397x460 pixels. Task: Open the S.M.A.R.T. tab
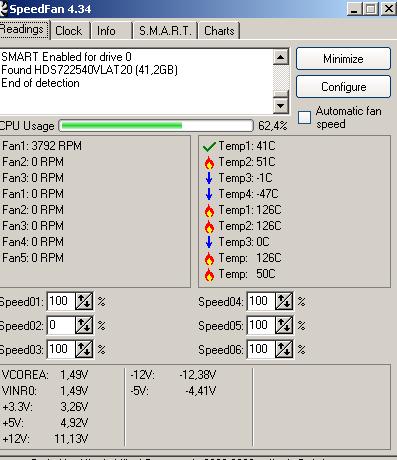pos(165,31)
